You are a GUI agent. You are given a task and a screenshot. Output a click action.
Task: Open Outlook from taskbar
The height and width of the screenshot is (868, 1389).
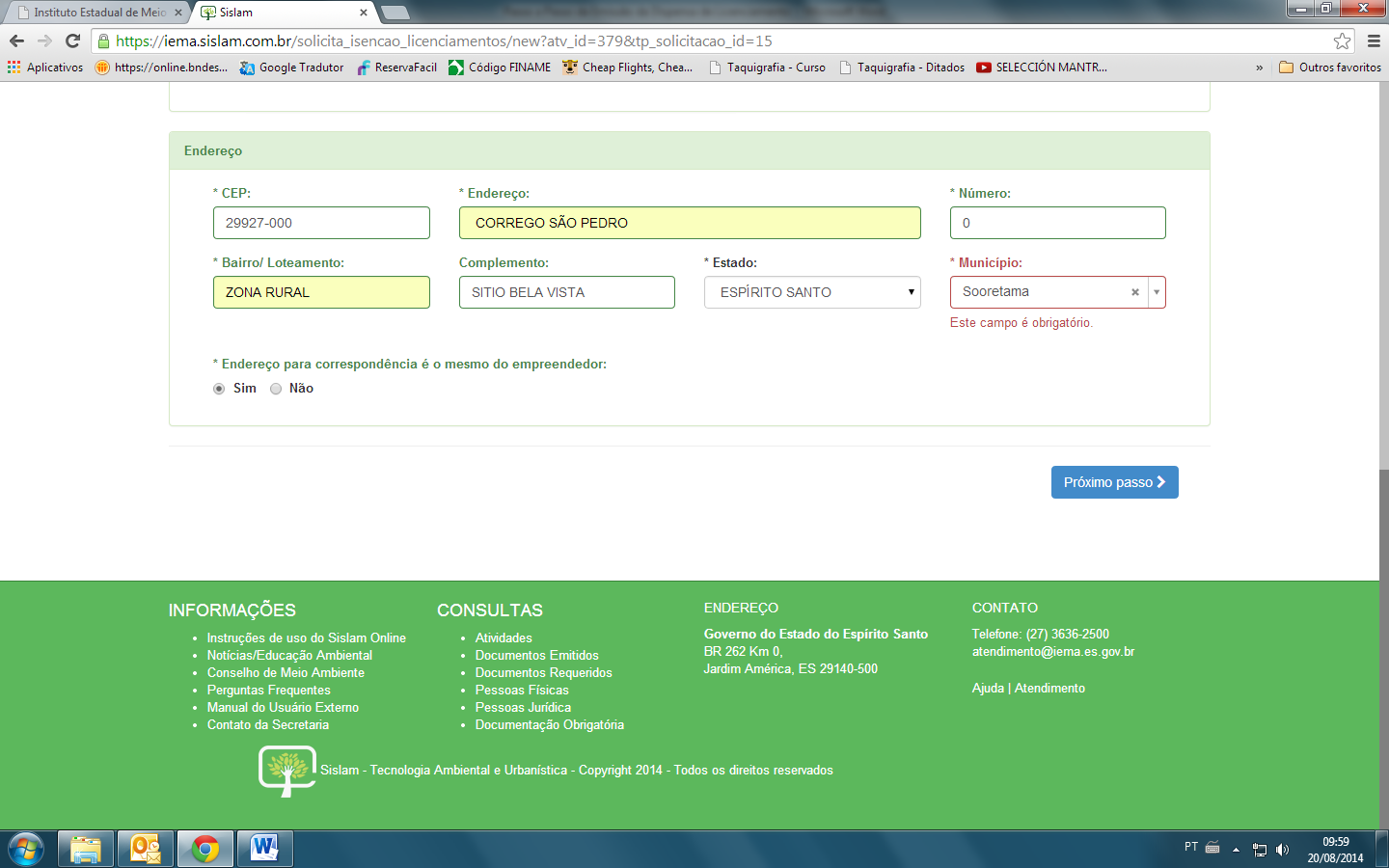coord(146,849)
